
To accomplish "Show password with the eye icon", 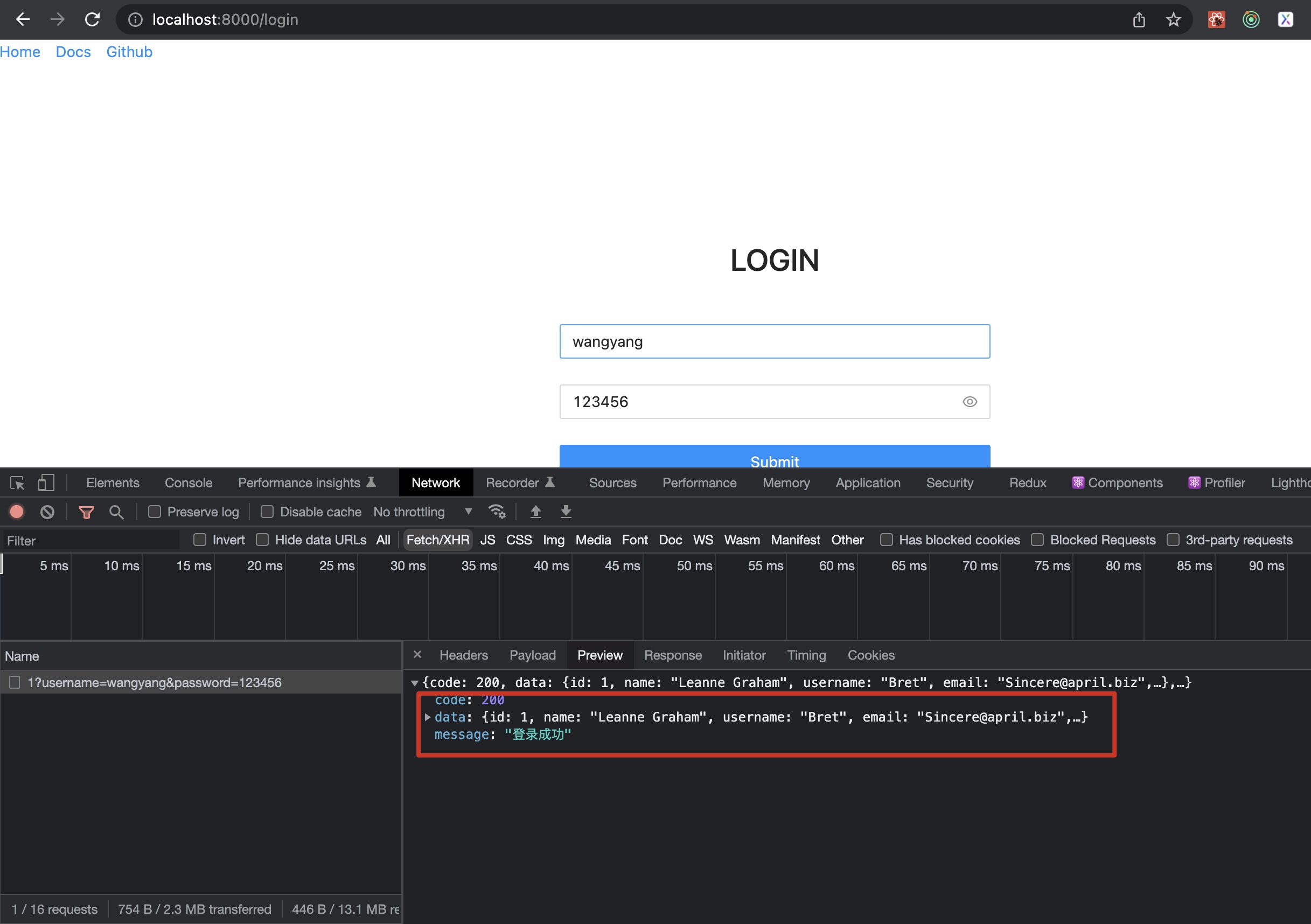I will click(x=970, y=402).
